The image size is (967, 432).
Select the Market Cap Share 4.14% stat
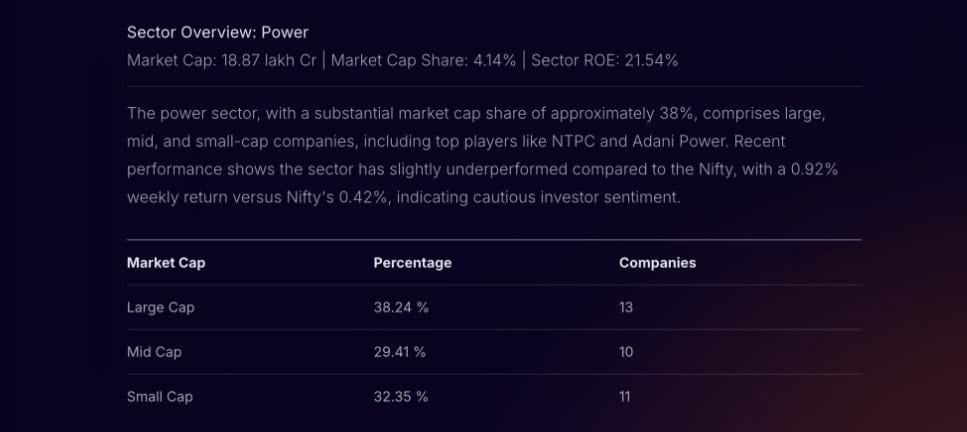423,60
